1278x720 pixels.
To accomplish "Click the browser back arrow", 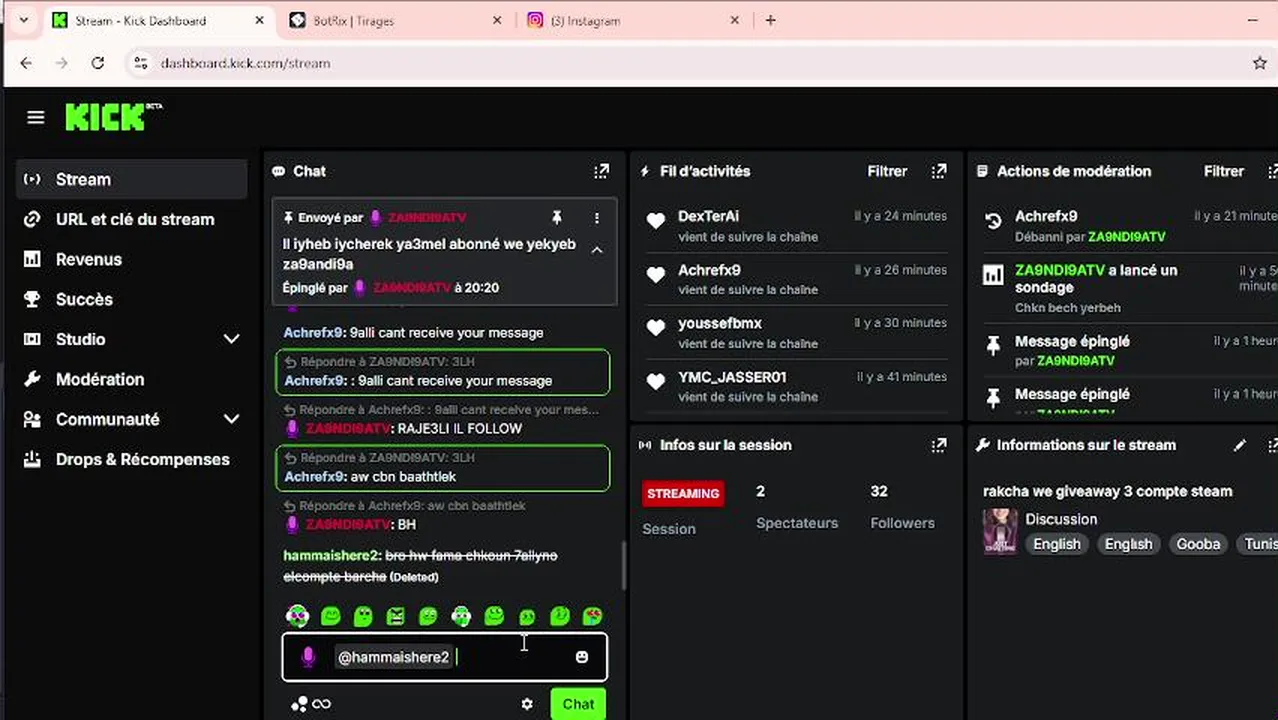I will (26, 63).
